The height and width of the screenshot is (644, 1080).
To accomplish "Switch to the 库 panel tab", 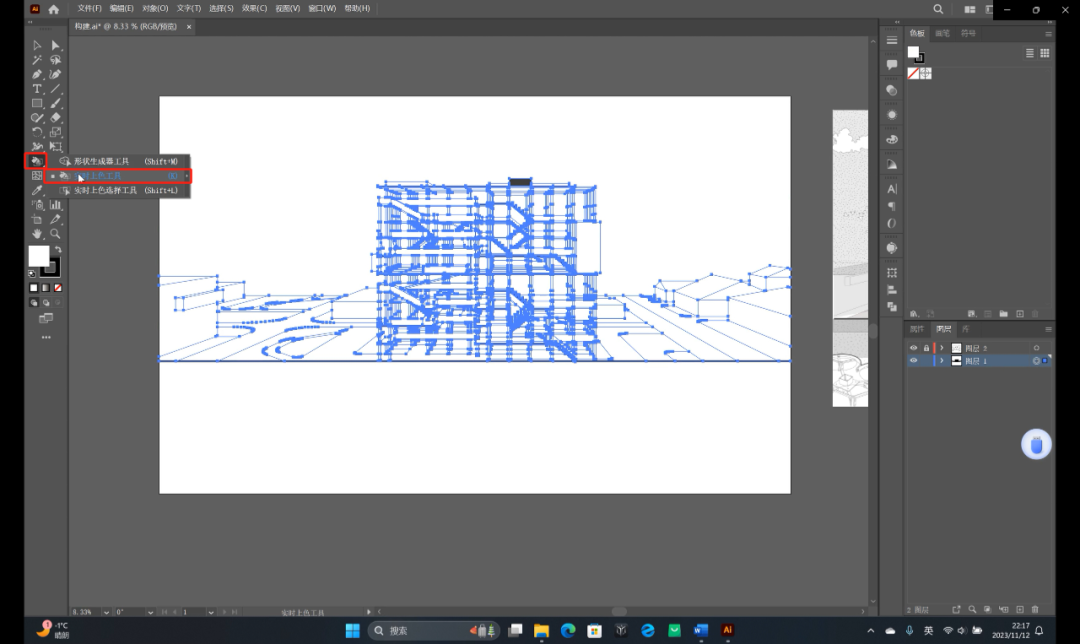I will 965,329.
